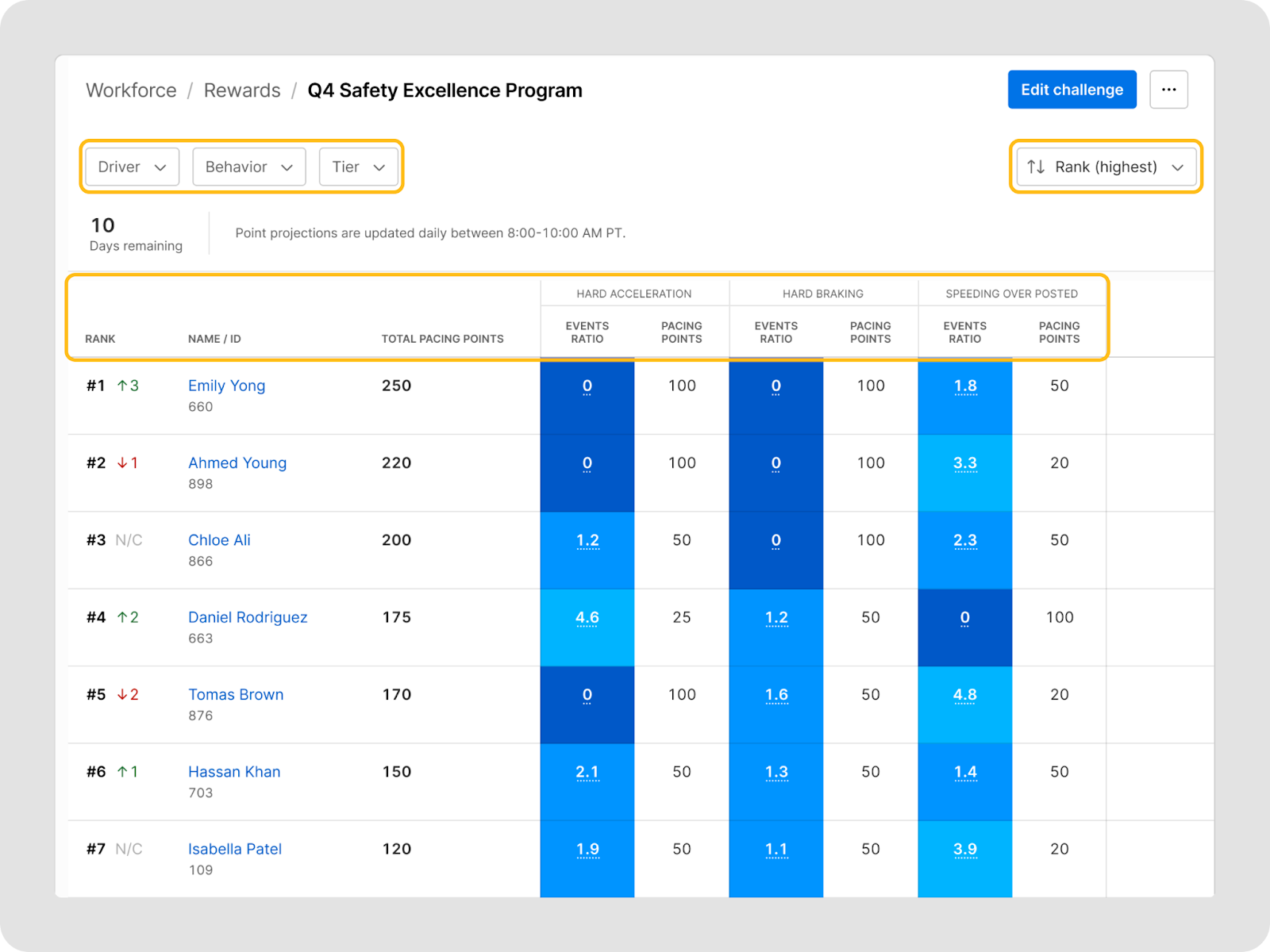Sort by Total Pacing Points column header
1270x952 pixels.
442,339
